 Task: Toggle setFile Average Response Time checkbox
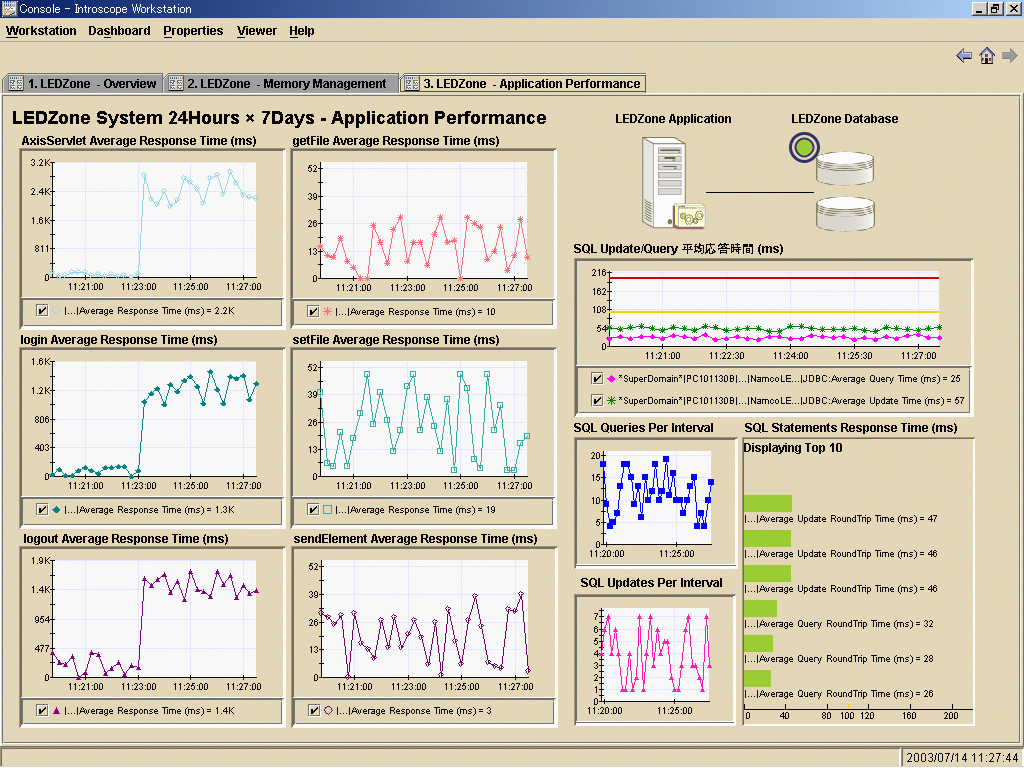tap(313, 509)
